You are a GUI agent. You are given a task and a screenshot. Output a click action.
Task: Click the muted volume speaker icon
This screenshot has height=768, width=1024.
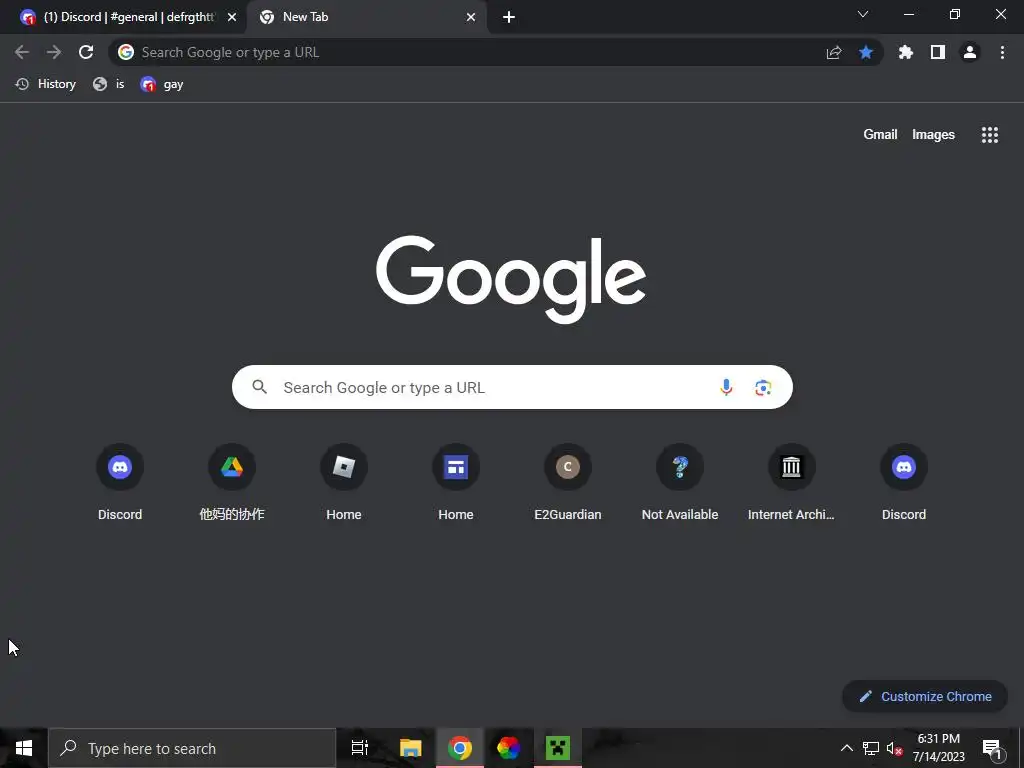click(894, 748)
